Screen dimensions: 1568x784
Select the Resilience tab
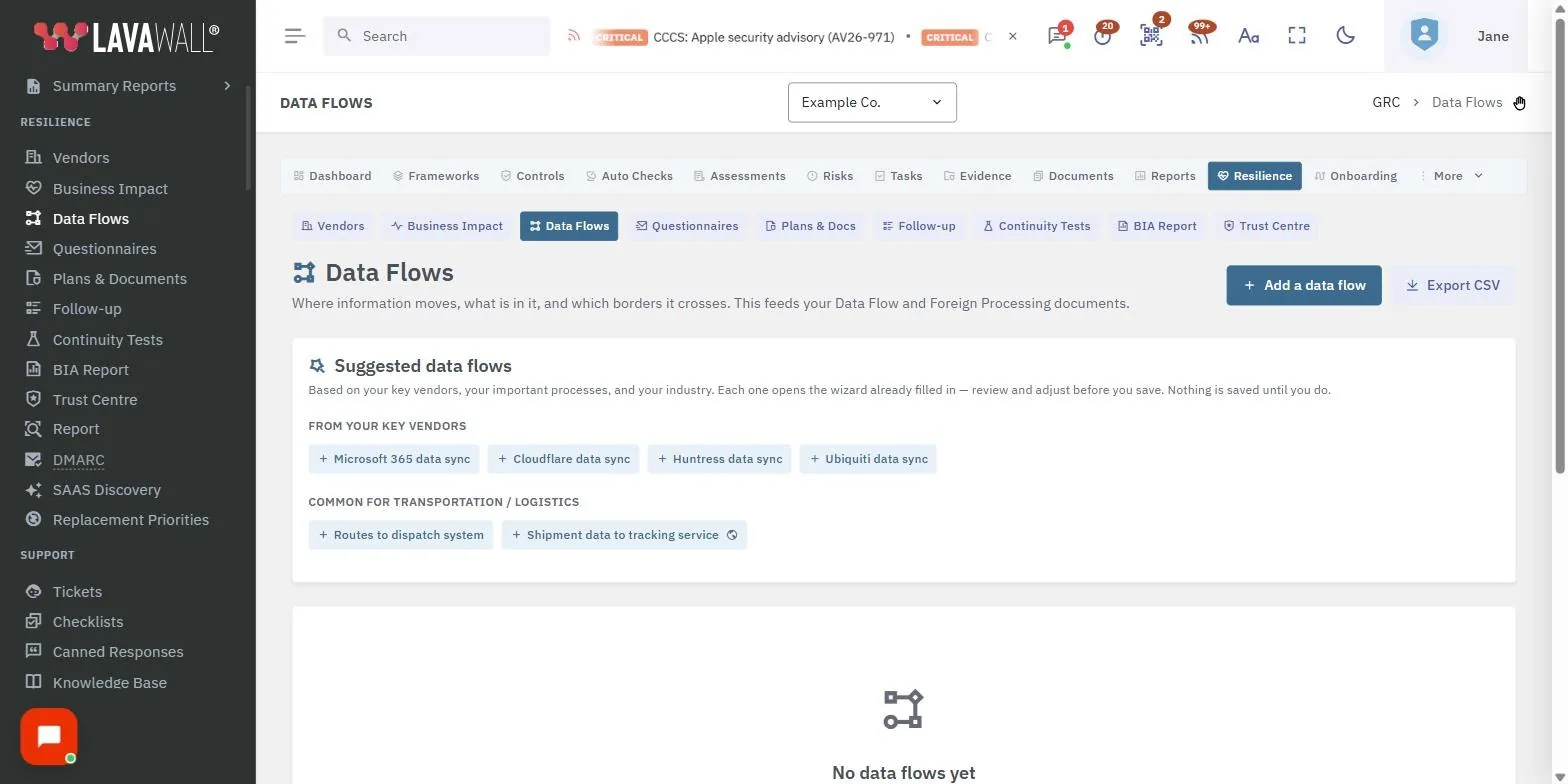pos(1254,176)
